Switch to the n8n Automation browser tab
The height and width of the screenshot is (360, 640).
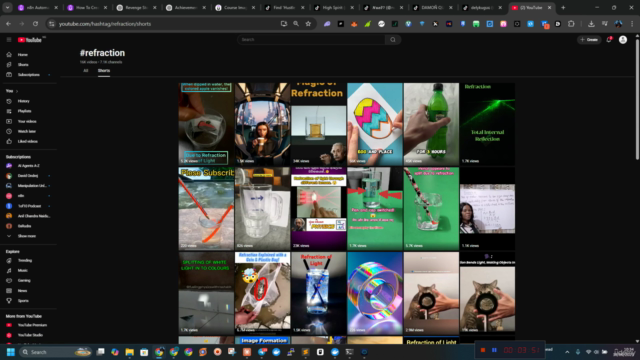pyautogui.click(x=38, y=7)
